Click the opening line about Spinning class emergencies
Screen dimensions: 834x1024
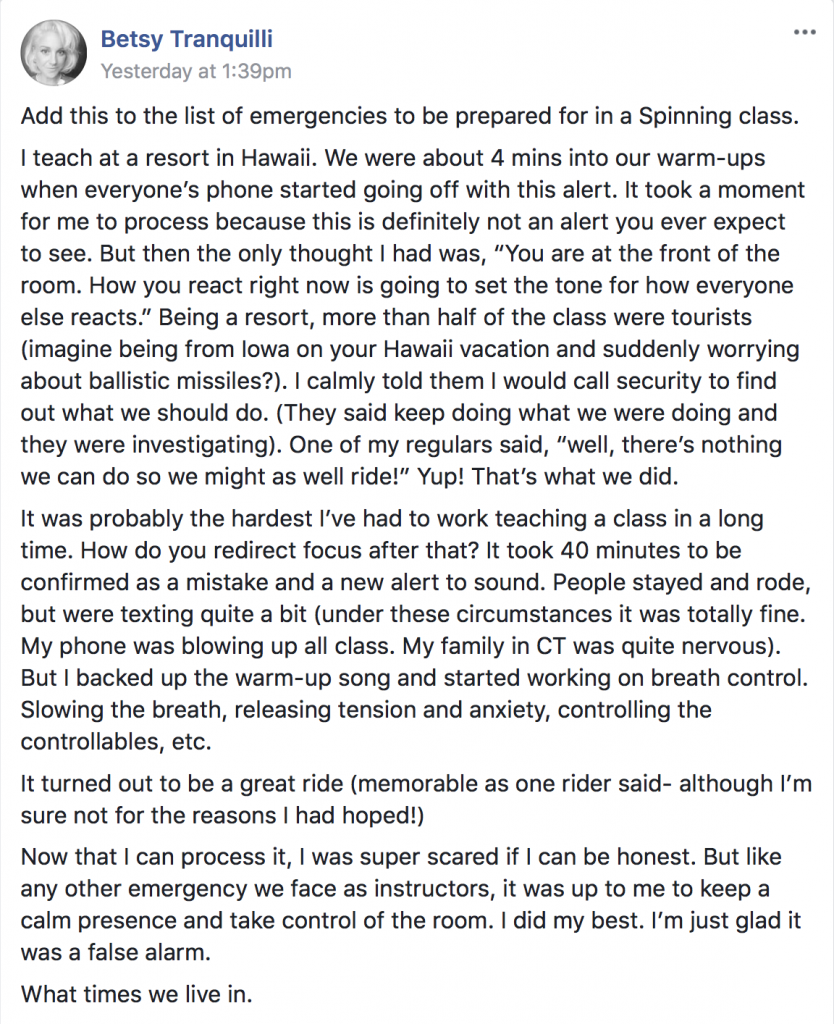(x=409, y=116)
